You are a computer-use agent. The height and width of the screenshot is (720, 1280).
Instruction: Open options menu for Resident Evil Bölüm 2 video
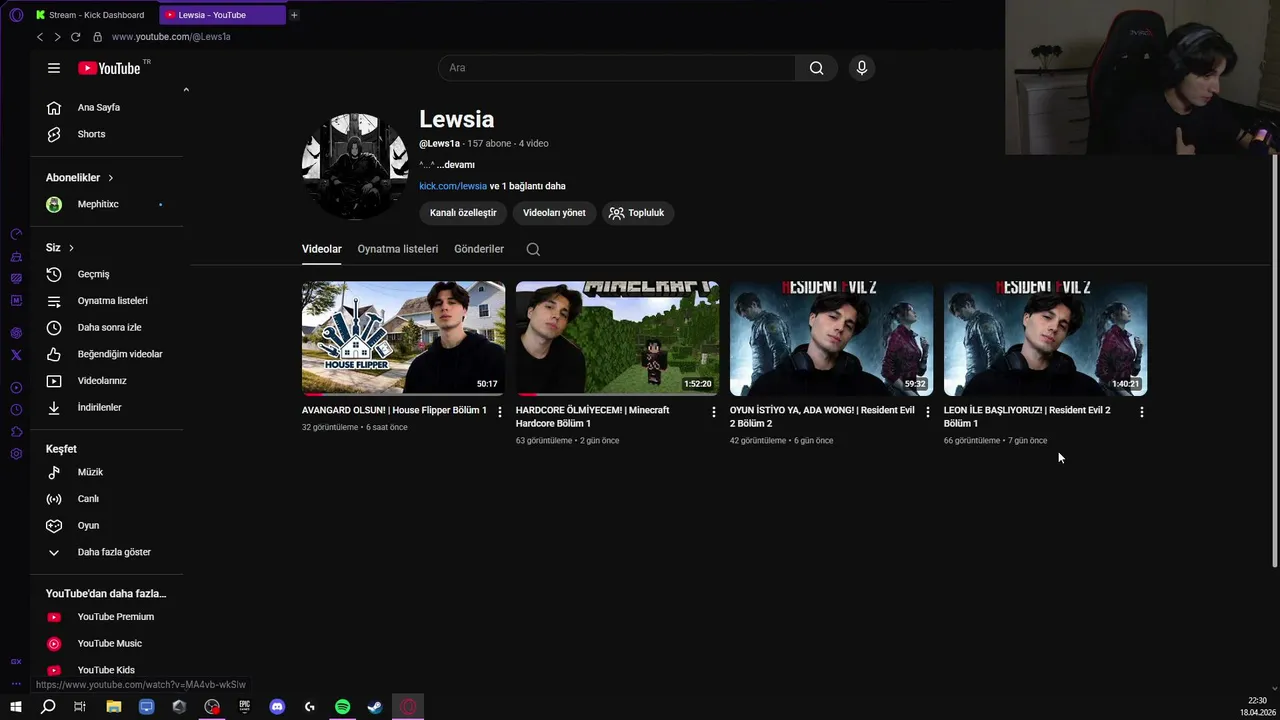coord(928,412)
